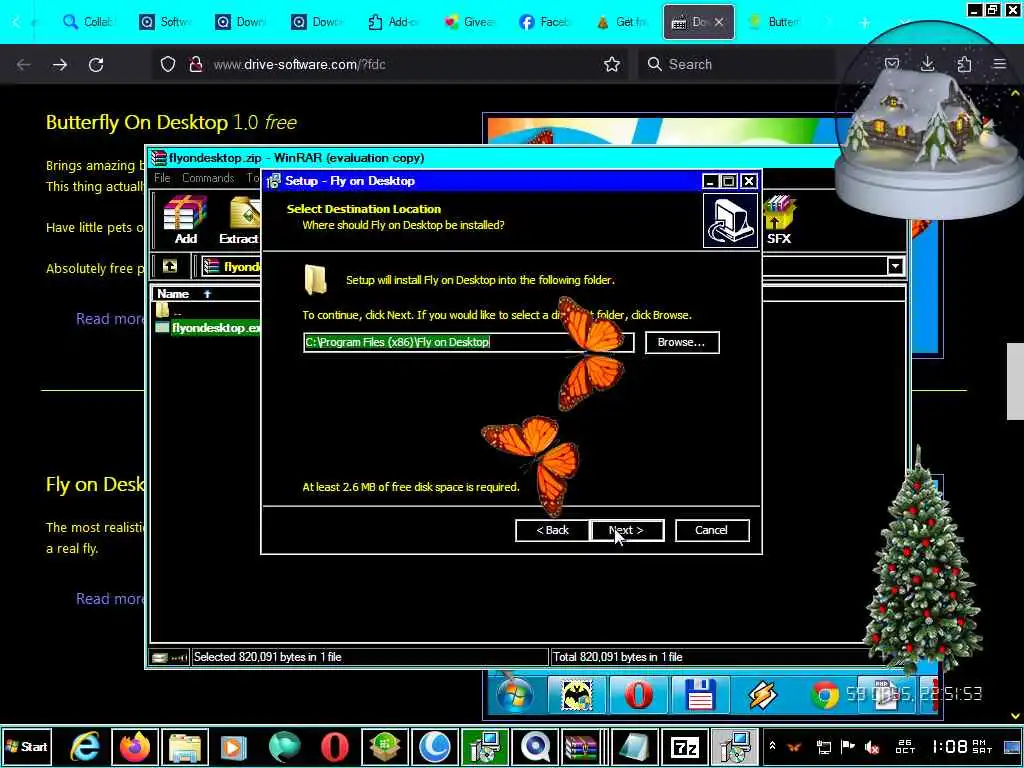Image resolution: width=1024 pixels, height=768 pixels.
Task: Open the Firefox downloads panel
Action: point(927,63)
